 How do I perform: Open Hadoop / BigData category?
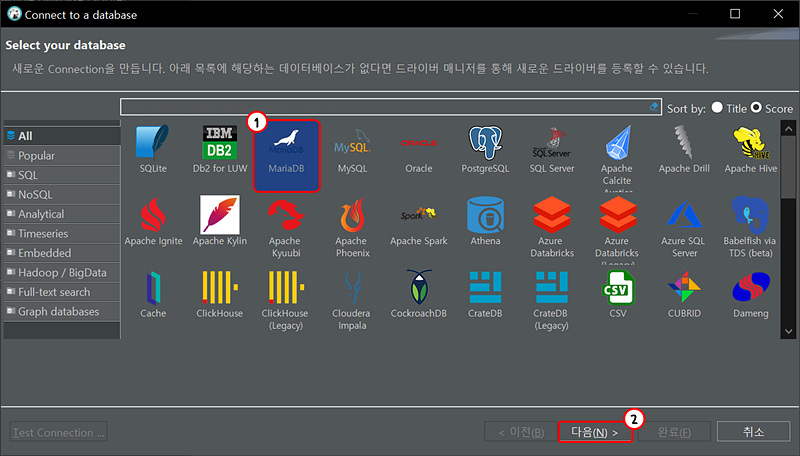[62, 272]
